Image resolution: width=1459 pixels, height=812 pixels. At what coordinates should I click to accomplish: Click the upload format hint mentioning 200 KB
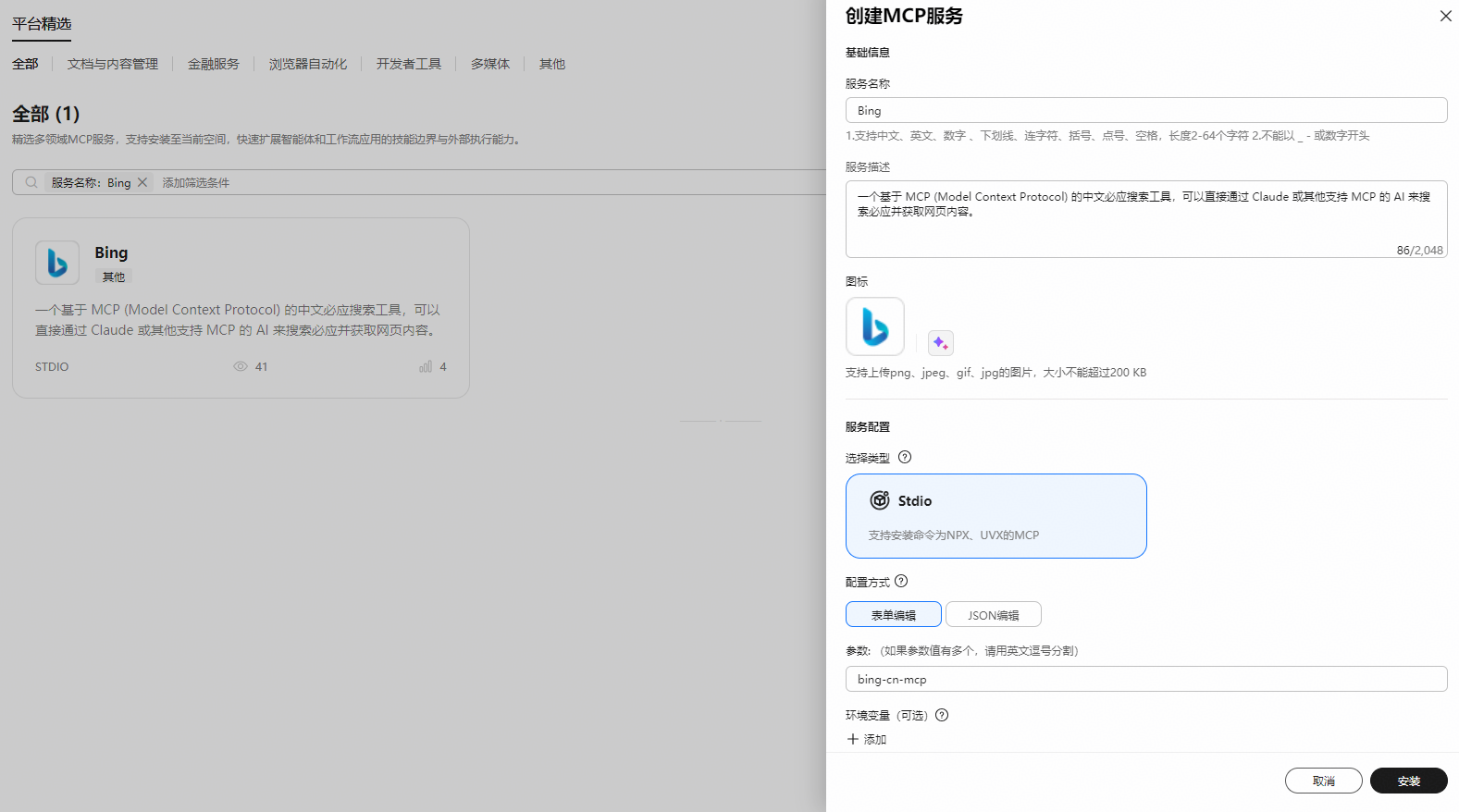(995, 373)
